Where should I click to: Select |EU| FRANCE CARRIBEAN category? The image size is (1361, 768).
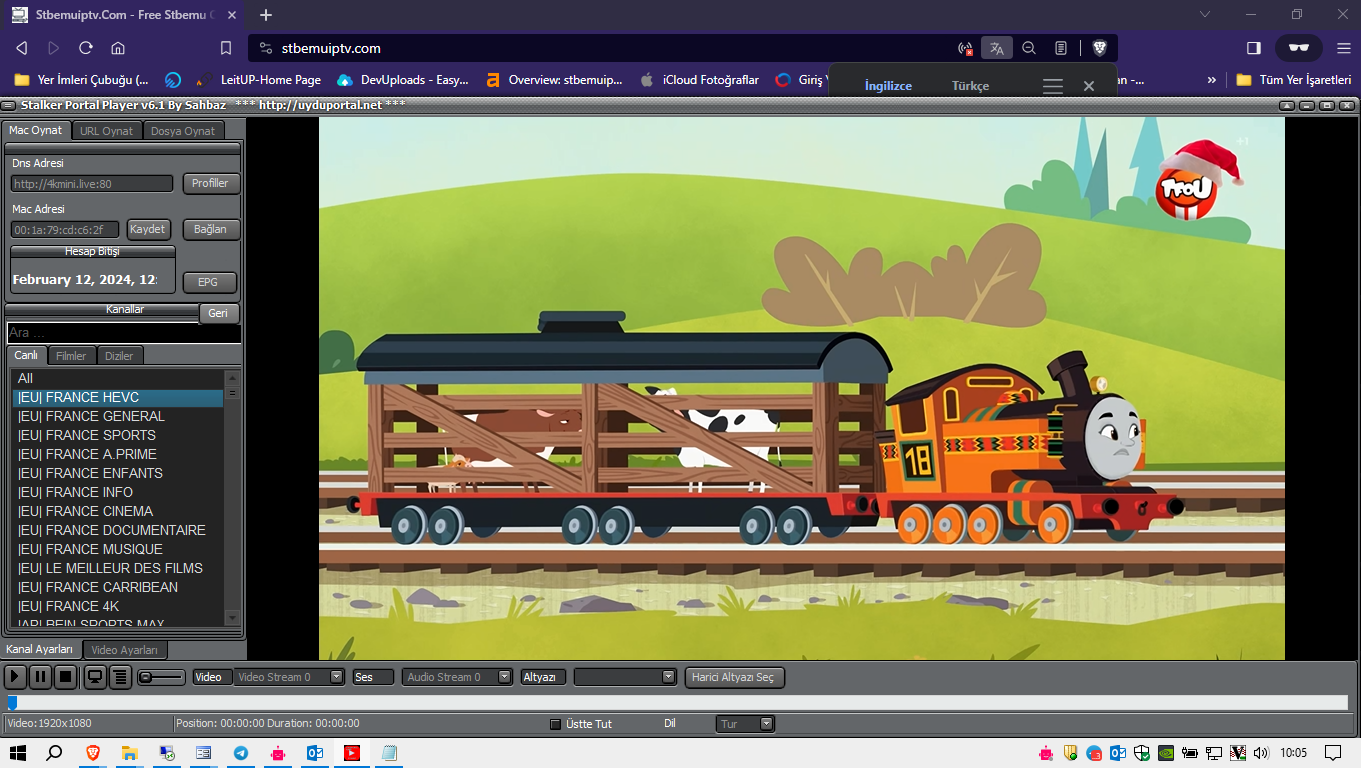118,587
